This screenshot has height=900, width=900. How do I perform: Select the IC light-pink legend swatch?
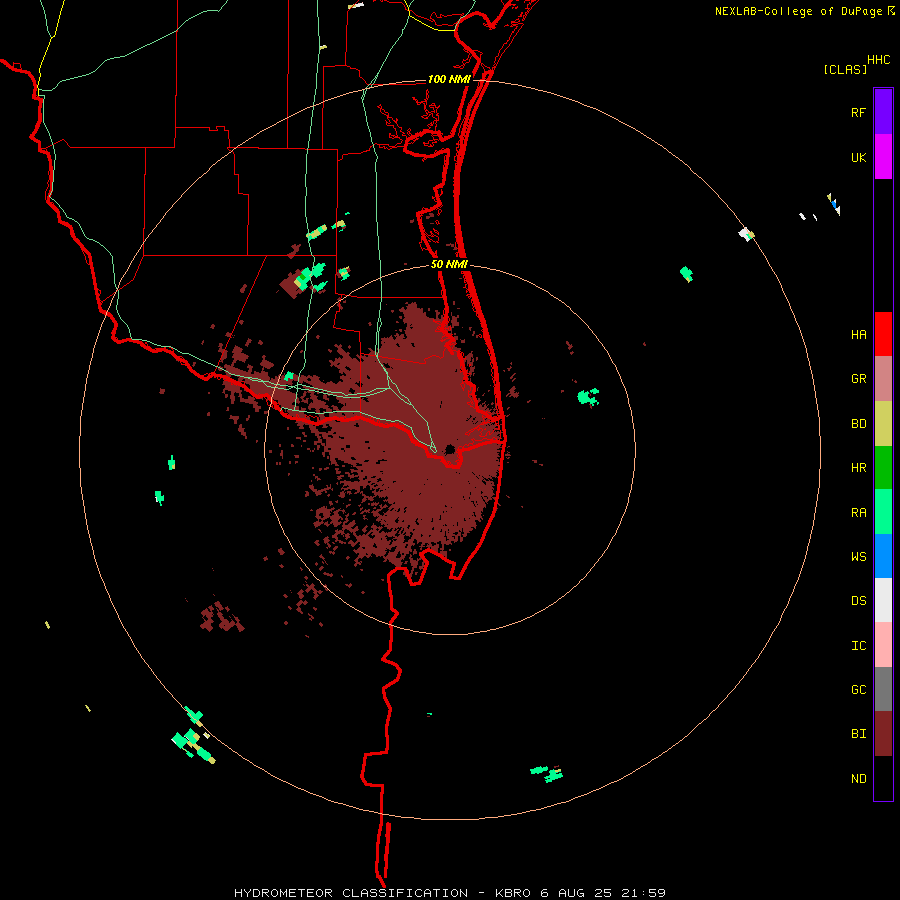point(883,645)
